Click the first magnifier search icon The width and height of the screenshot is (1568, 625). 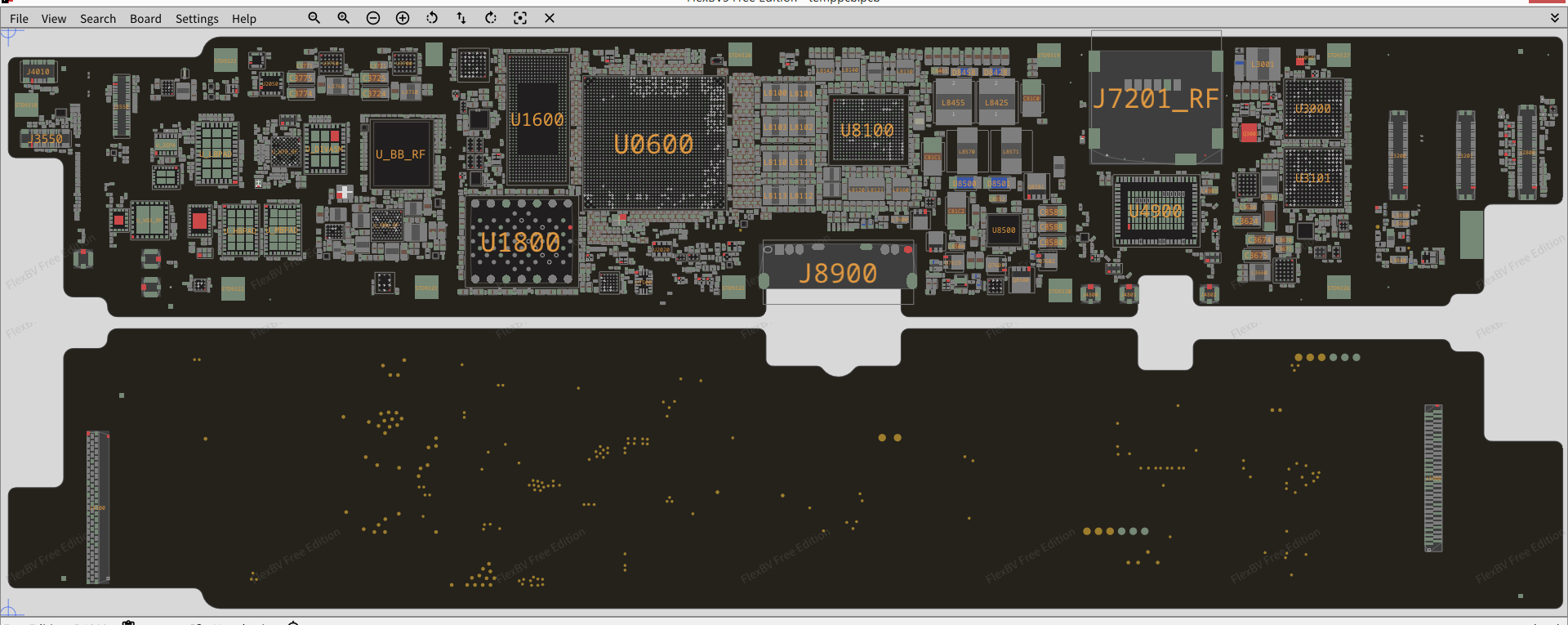(x=314, y=18)
